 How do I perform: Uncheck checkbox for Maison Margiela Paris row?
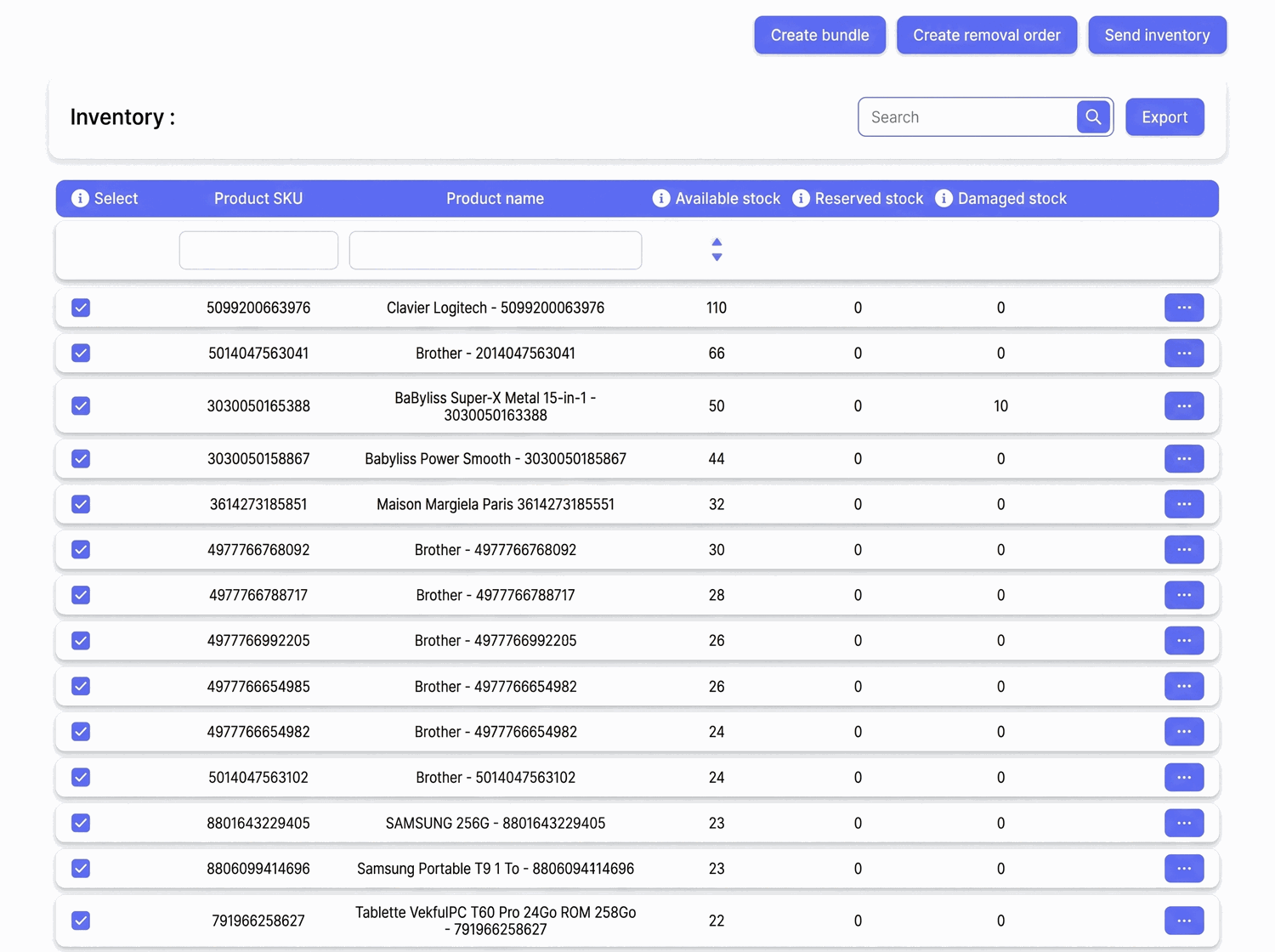point(81,504)
